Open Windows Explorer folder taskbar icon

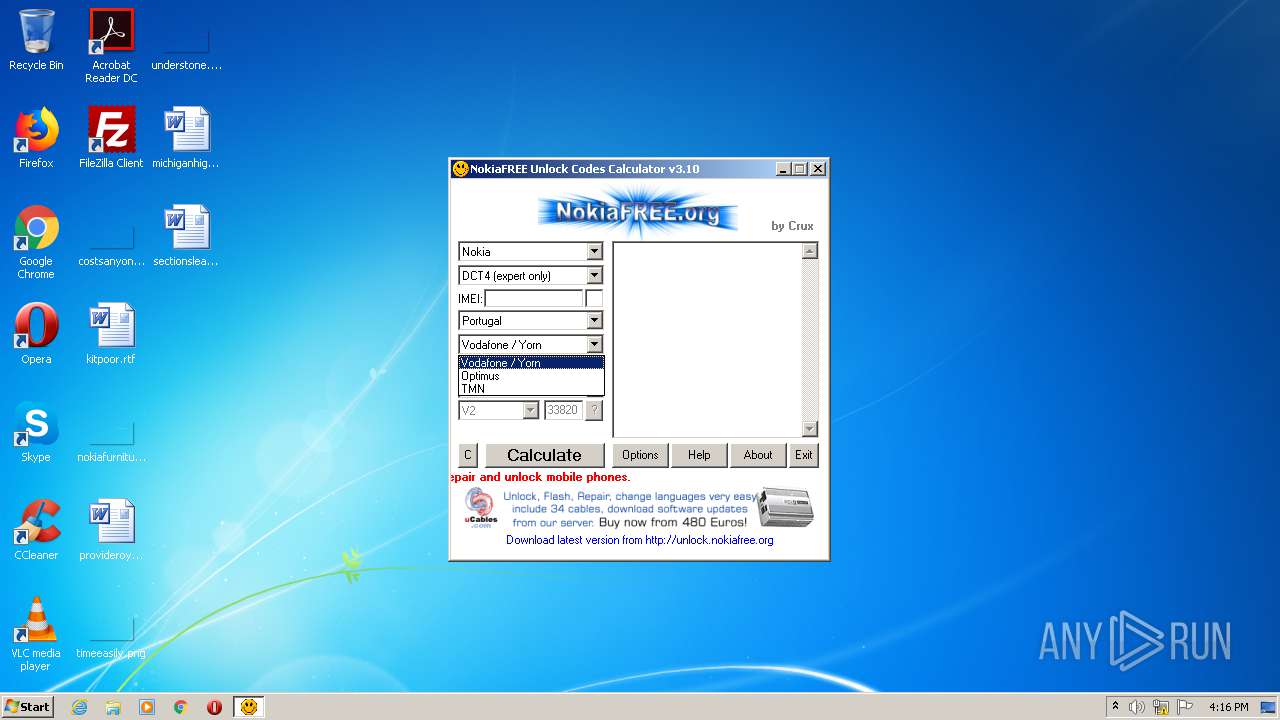(113, 707)
